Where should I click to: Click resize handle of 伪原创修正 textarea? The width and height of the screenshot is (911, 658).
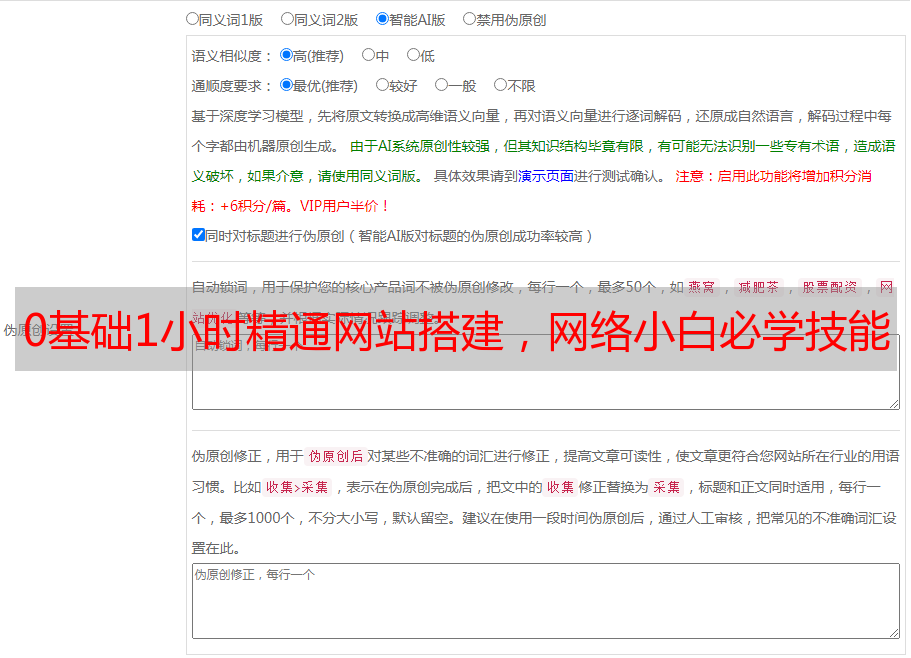click(x=894, y=633)
